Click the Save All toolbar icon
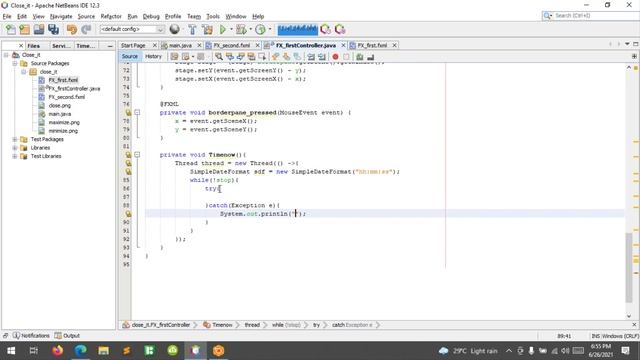This screenshot has width=640, height=360. [53, 29]
